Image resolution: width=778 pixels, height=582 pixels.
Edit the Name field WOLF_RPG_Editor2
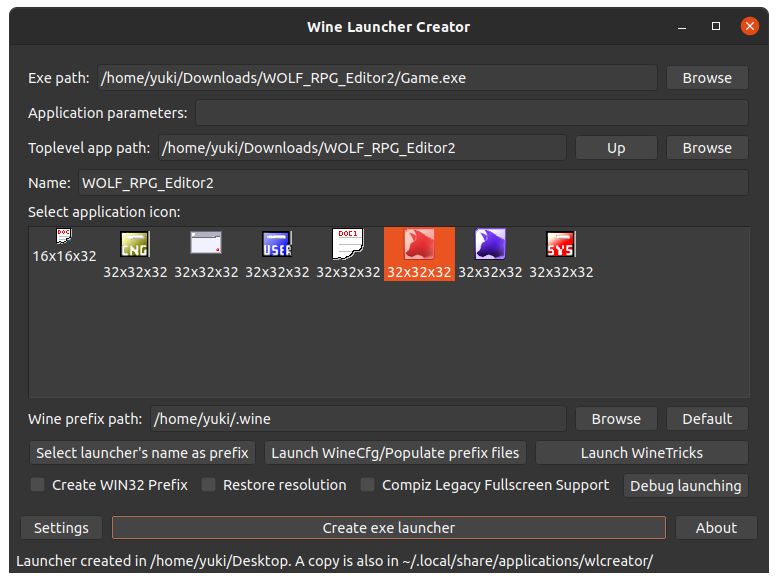[x=413, y=183]
